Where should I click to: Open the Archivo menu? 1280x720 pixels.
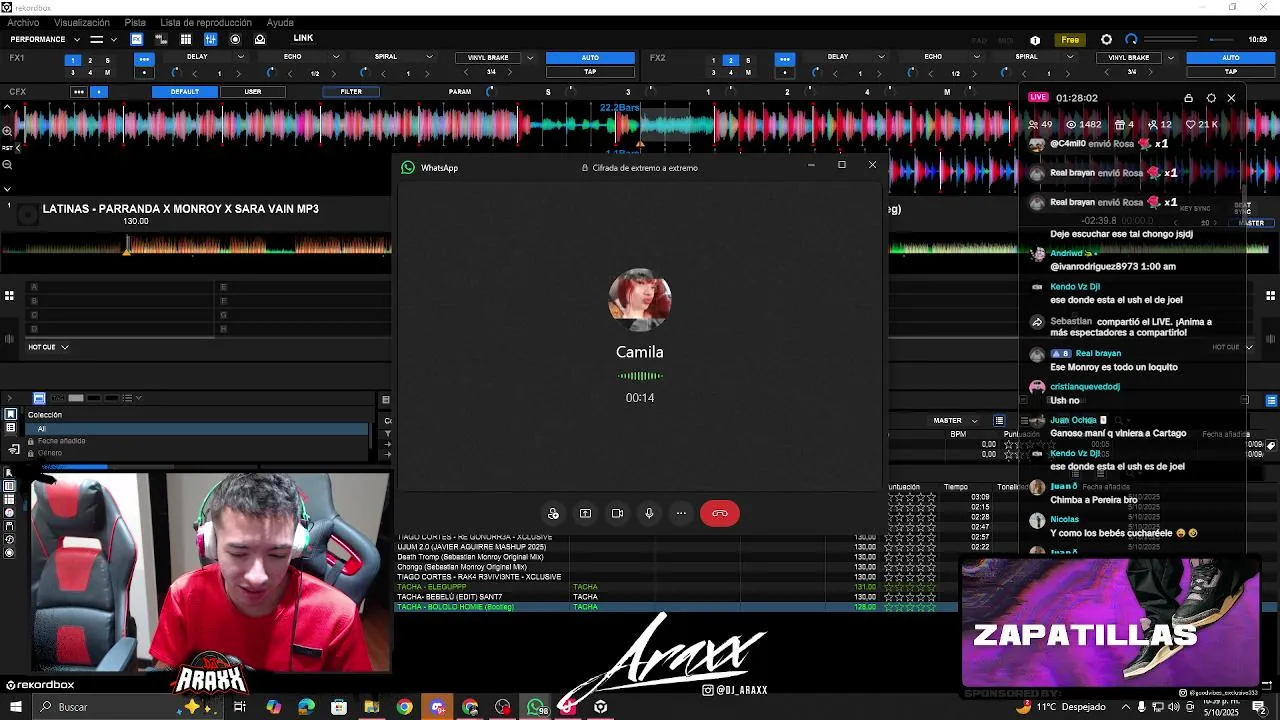[x=23, y=22]
